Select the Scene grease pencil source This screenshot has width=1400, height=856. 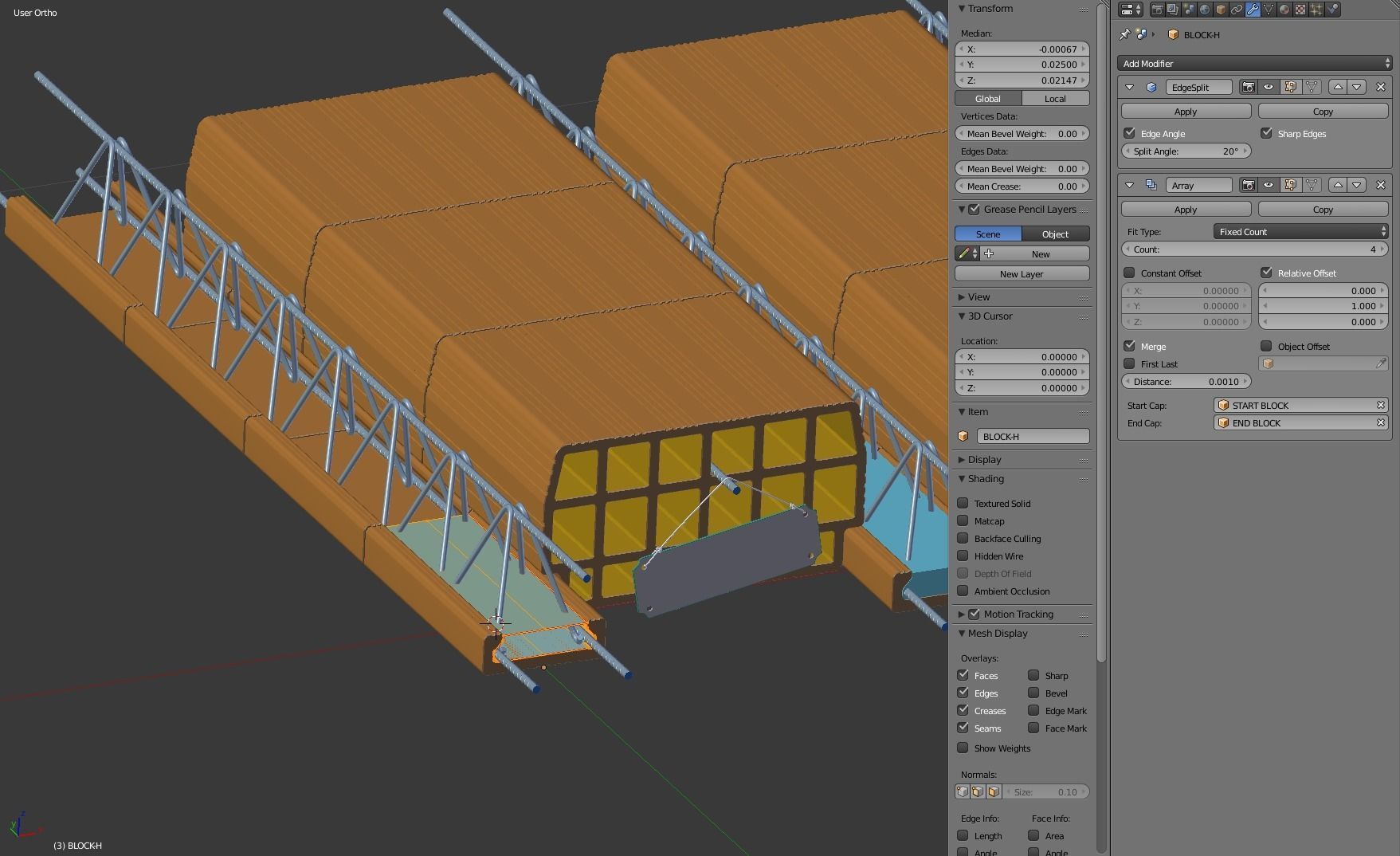coord(988,234)
